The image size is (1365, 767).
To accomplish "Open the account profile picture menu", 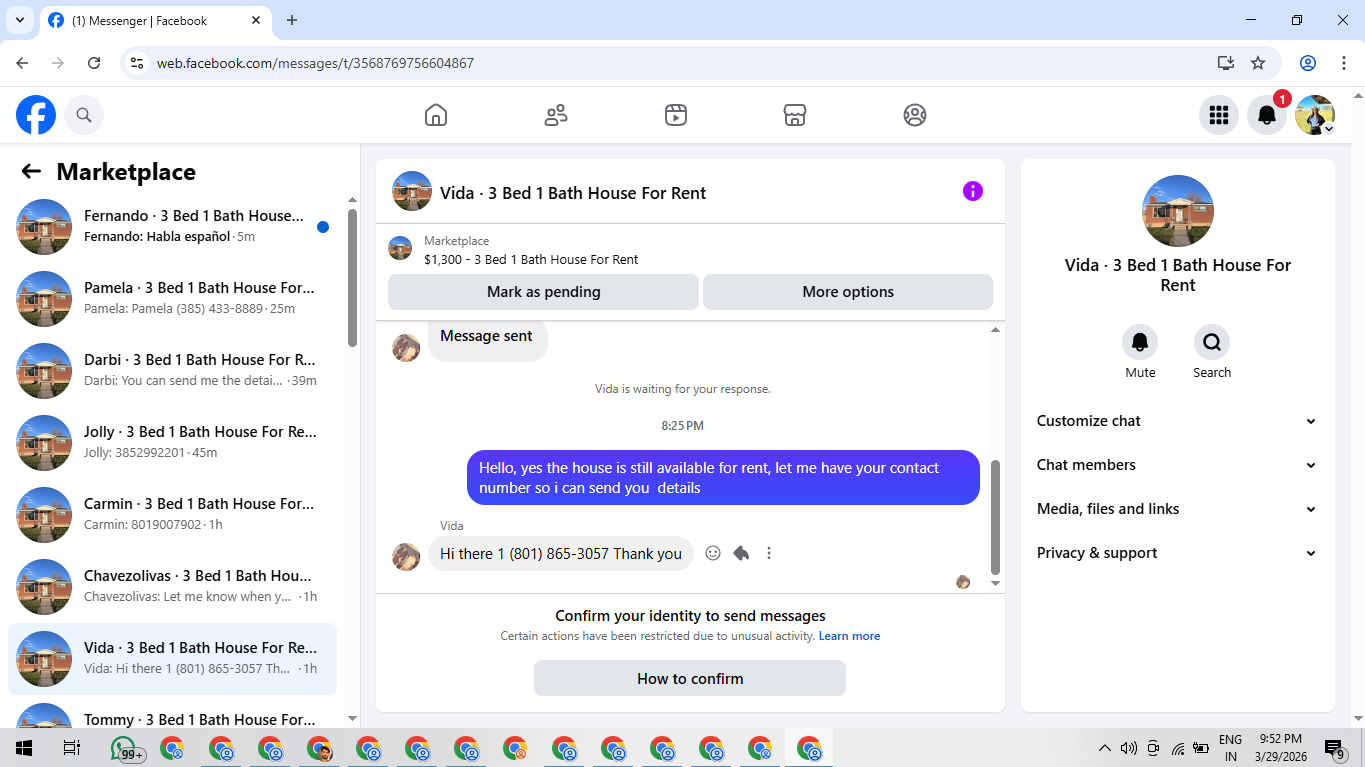I will [x=1315, y=115].
